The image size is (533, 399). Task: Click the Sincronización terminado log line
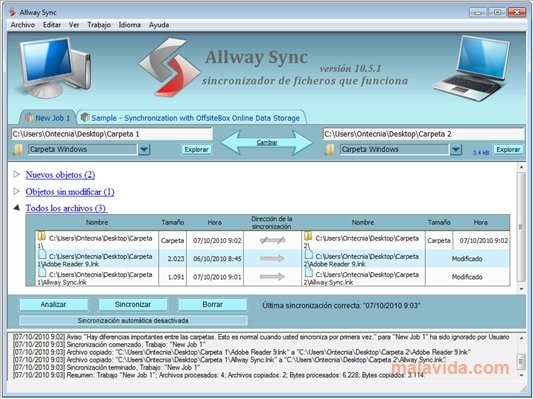[x=106, y=367]
